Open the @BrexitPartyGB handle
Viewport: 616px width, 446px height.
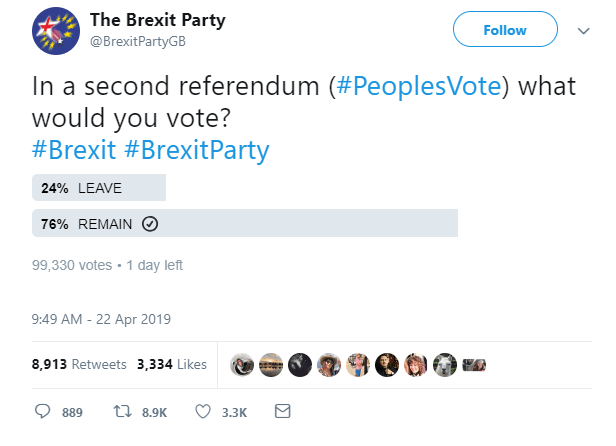click(x=137, y=40)
